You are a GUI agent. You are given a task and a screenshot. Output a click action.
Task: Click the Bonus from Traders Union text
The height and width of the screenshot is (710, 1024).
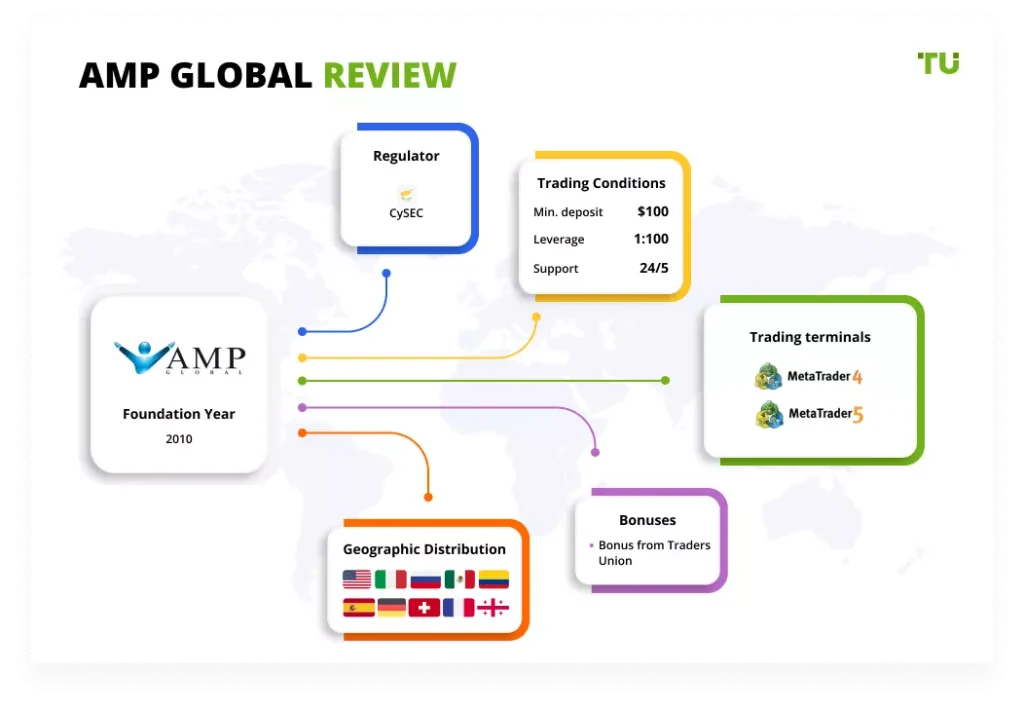click(x=654, y=553)
